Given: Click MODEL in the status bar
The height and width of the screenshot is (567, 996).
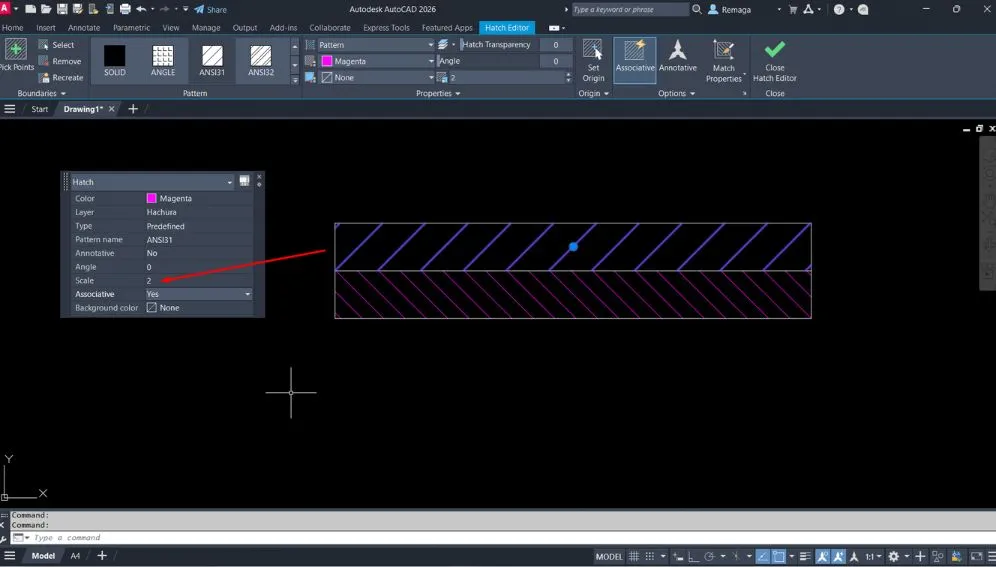Looking at the screenshot, I should (609, 557).
